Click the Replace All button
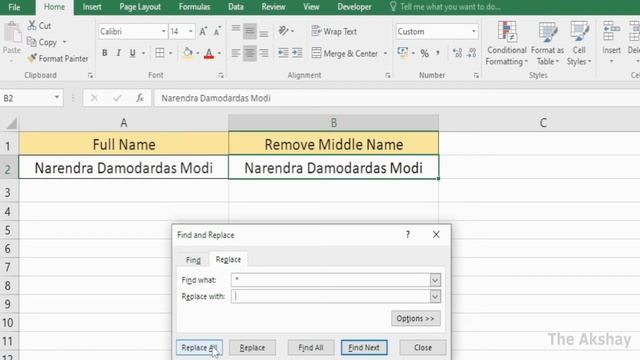 click(x=199, y=347)
